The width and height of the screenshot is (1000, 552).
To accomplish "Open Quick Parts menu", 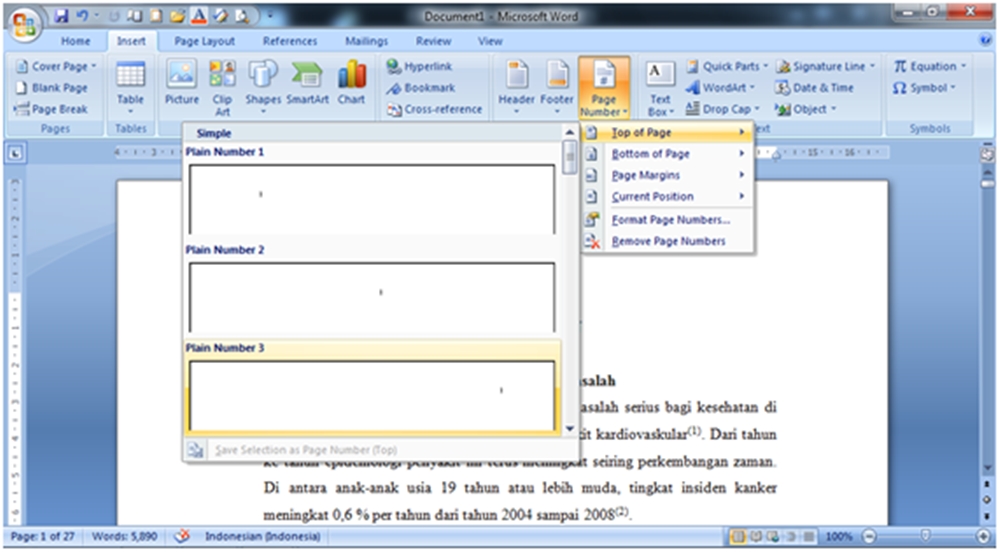I will 727,66.
